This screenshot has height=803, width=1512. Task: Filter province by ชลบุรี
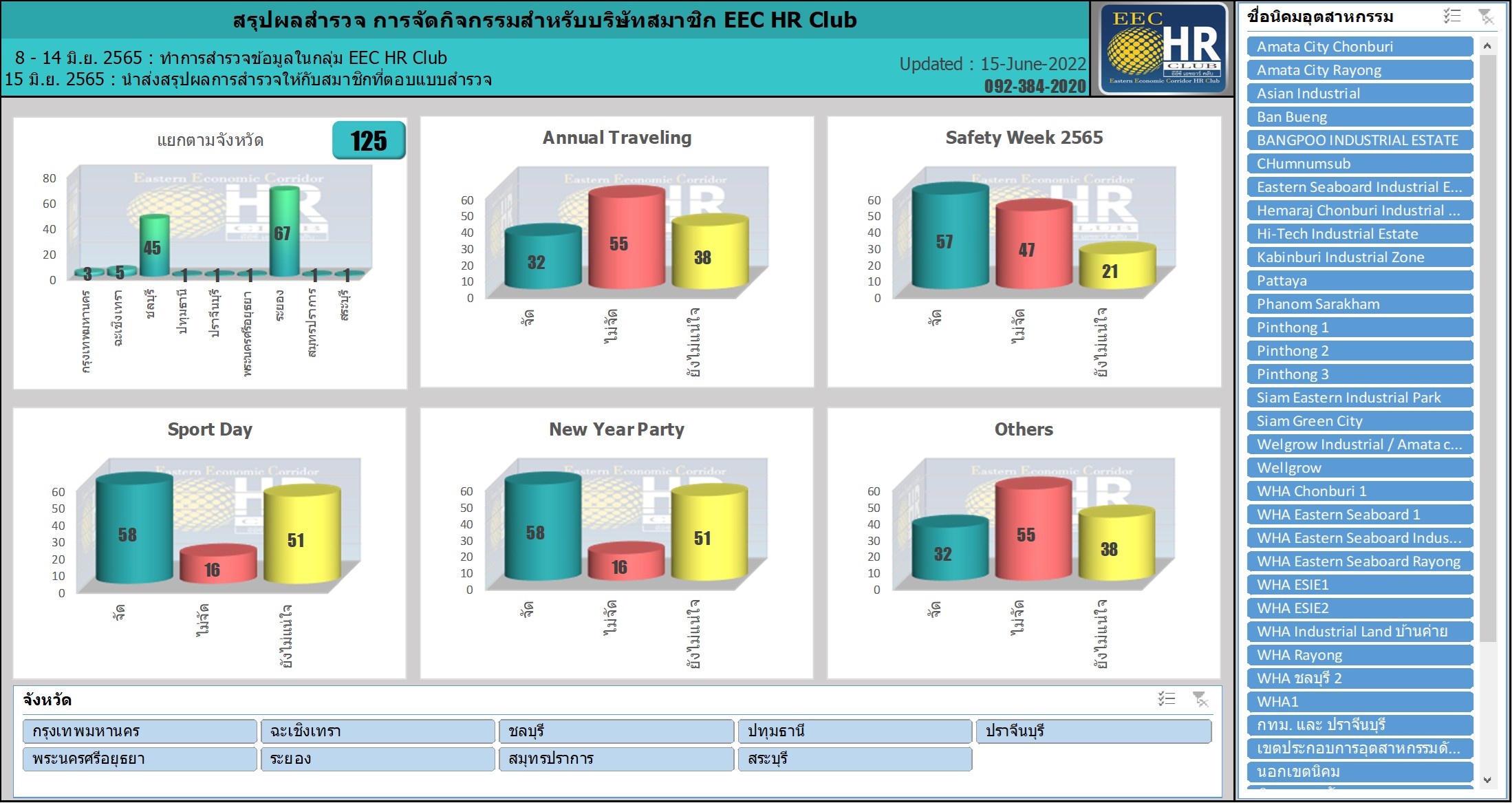click(616, 731)
